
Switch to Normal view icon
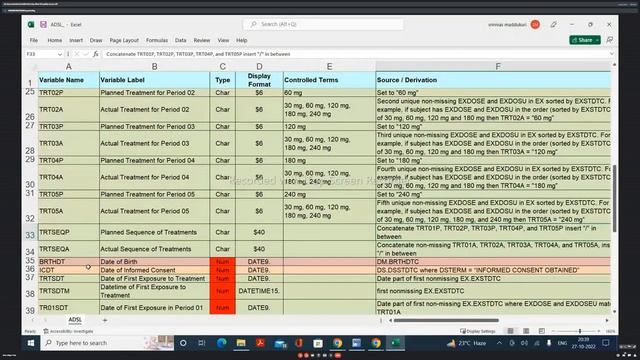pos(510,331)
